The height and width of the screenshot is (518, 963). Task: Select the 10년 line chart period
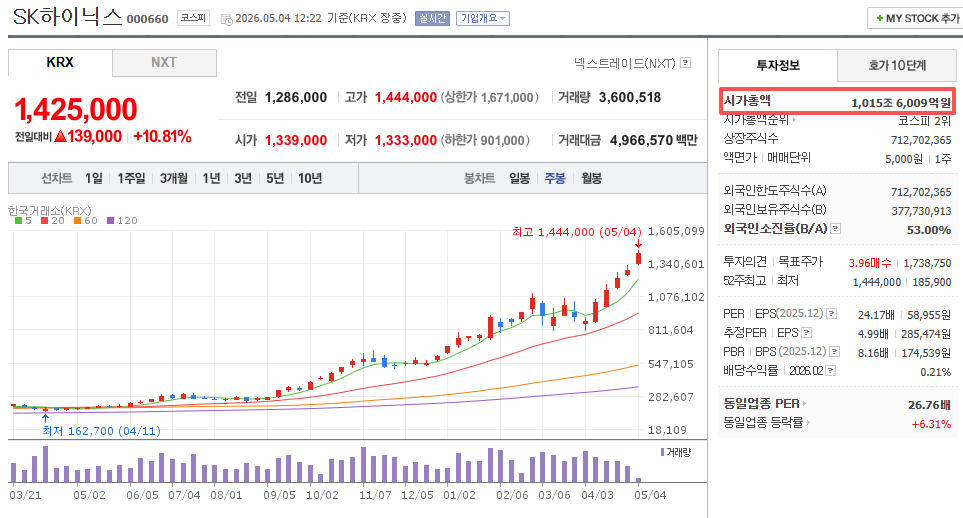pyautogui.click(x=310, y=178)
